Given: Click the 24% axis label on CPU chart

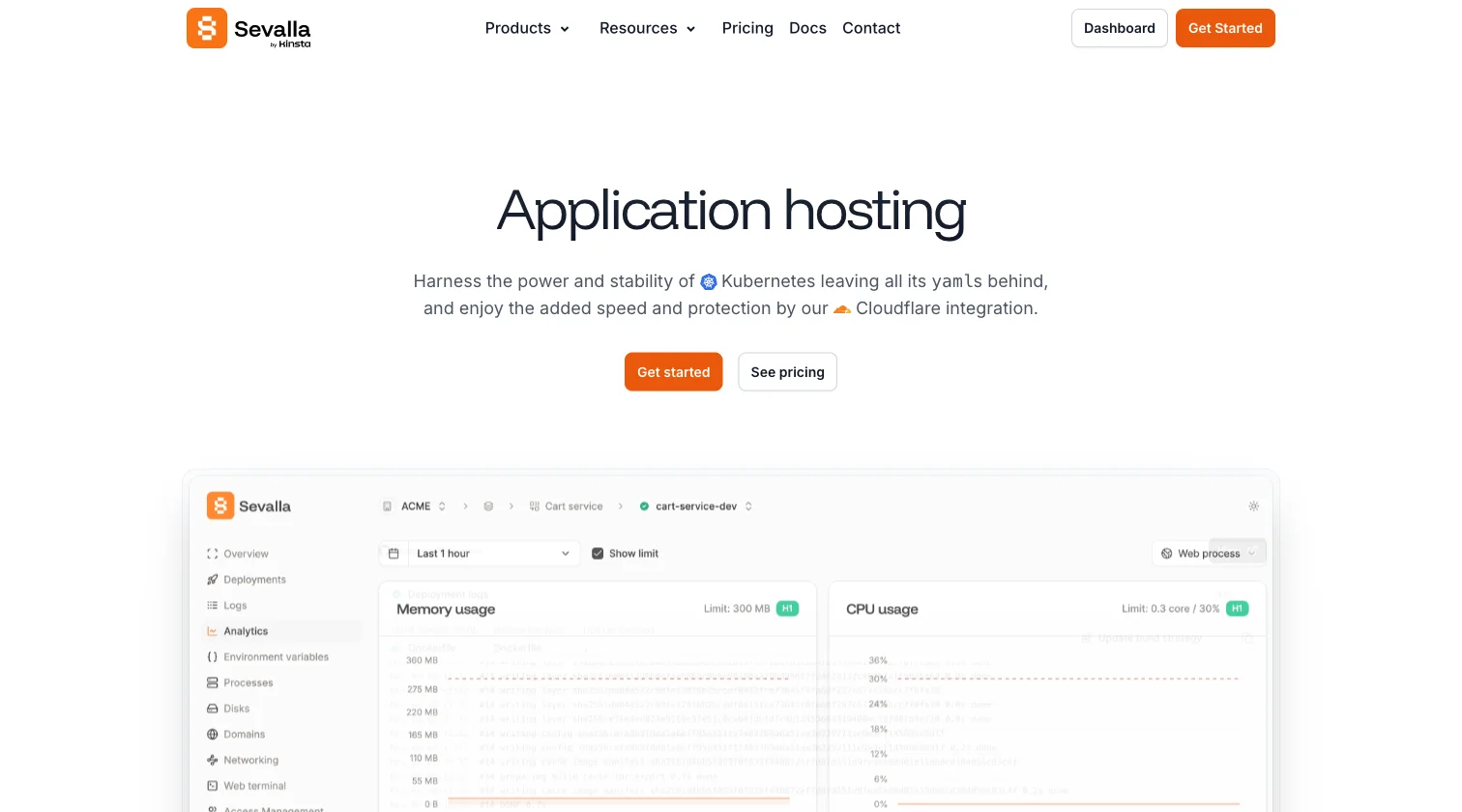Looking at the screenshot, I should point(878,704).
